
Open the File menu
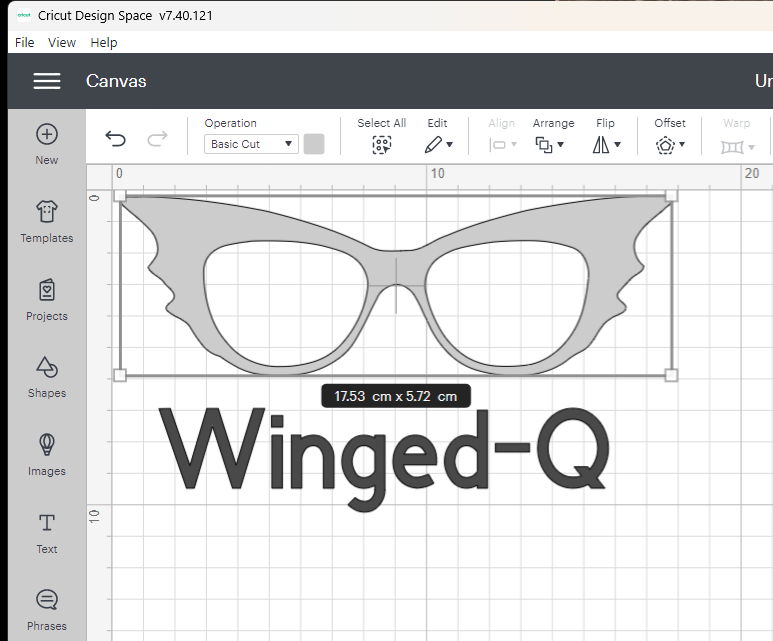[25, 42]
